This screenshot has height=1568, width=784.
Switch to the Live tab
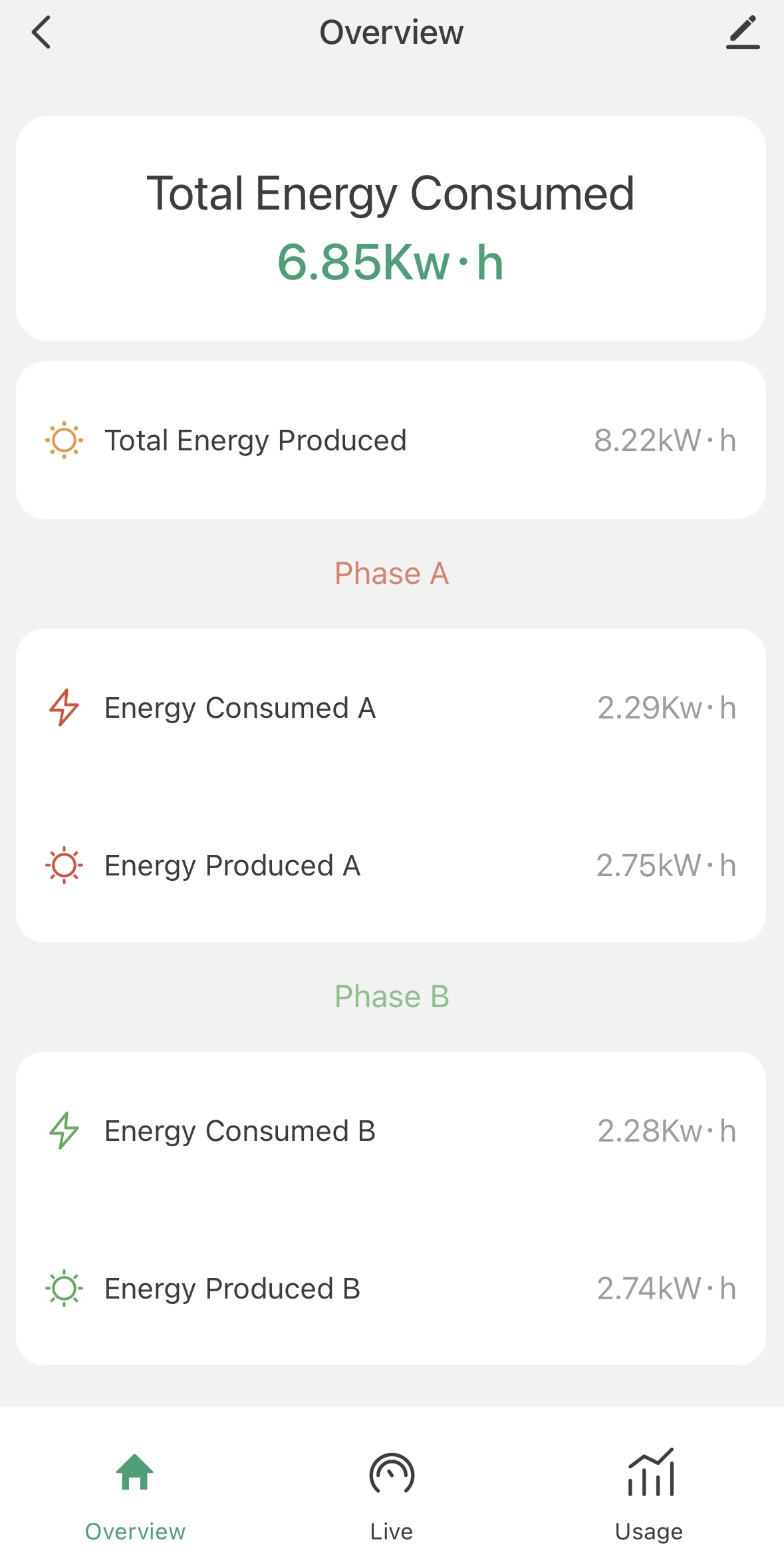pyautogui.click(x=392, y=1531)
